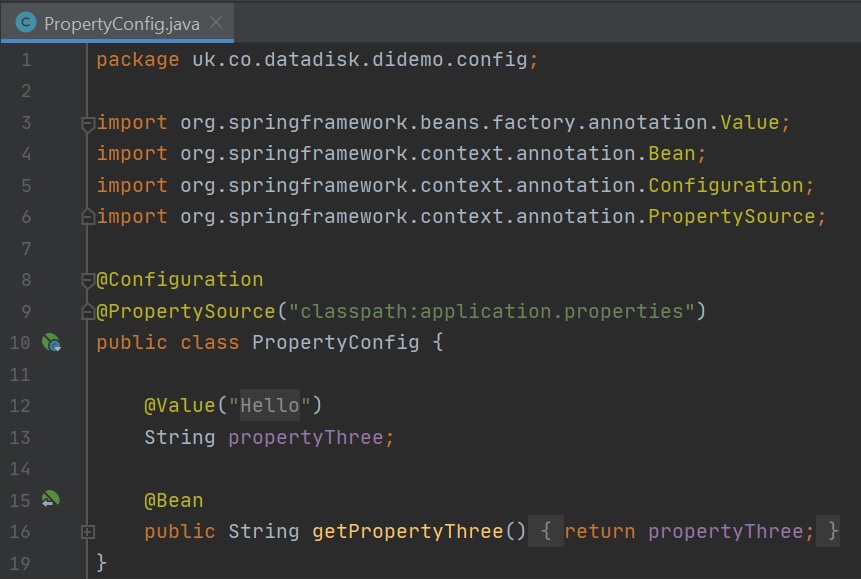This screenshot has height=579, width=861.
Task: Select the PropertyConfig.java editor tab
Action: (121, 22)
